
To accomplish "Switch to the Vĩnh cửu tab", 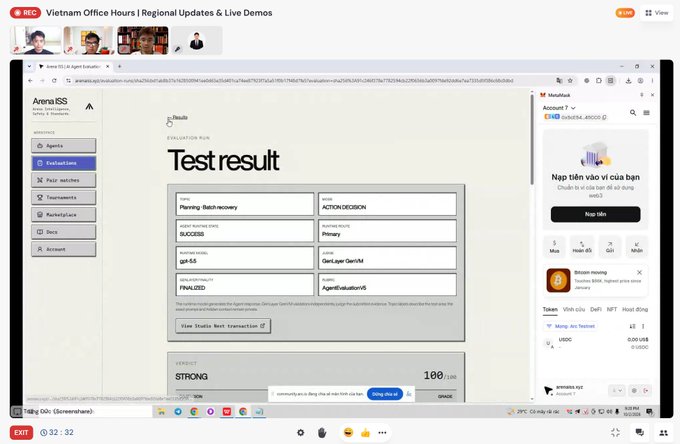I will [574, 309].
